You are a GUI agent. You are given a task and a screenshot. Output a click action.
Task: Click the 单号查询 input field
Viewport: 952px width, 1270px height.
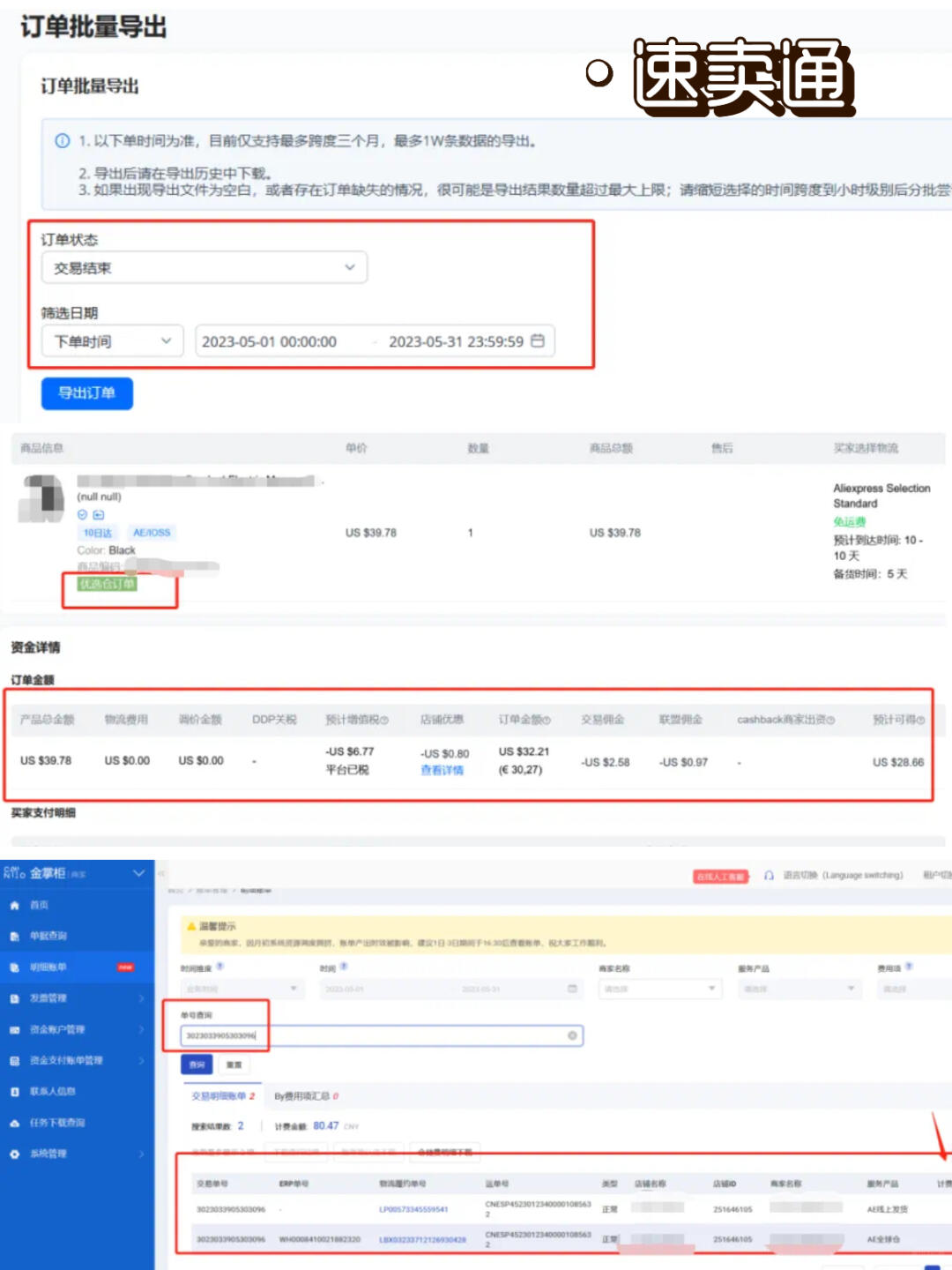[382, 1035]
